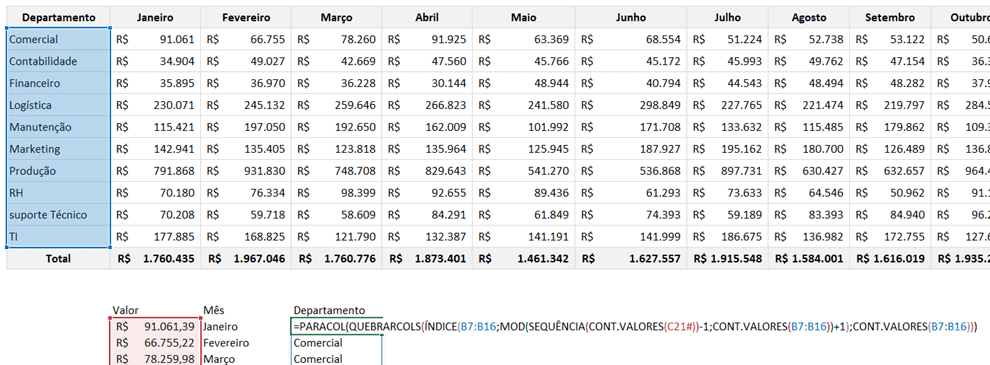Click the Manutenção department cell
The width and height of the screenshot is (990, 365).
point(59,127)
